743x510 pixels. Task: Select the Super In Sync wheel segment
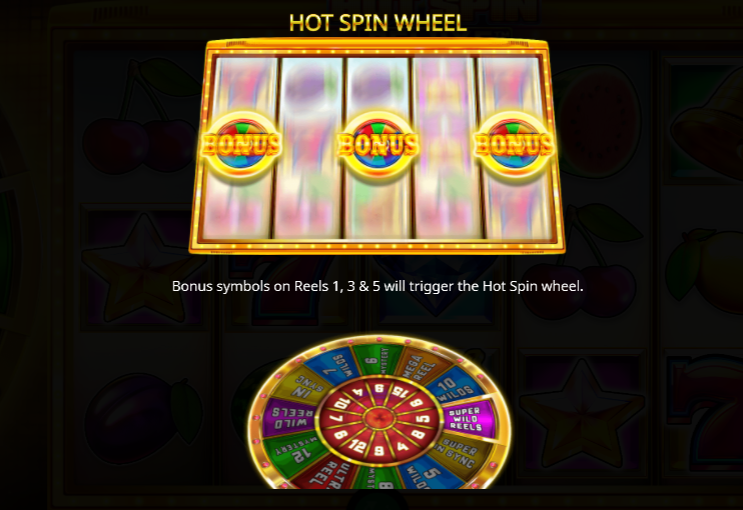click(458, 451)
